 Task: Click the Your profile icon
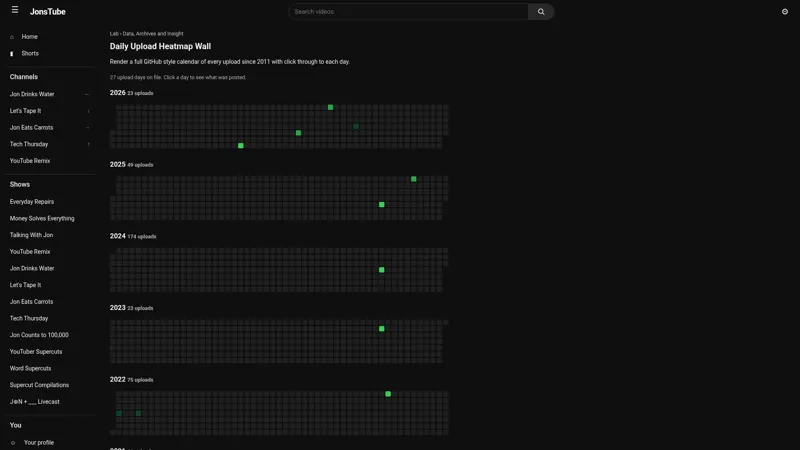13,443
